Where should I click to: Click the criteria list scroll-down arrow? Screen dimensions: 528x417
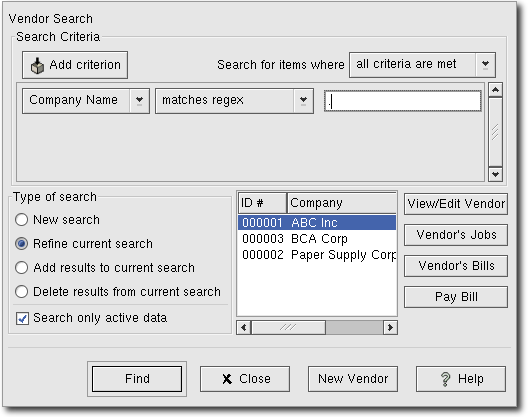click(495, 174)
